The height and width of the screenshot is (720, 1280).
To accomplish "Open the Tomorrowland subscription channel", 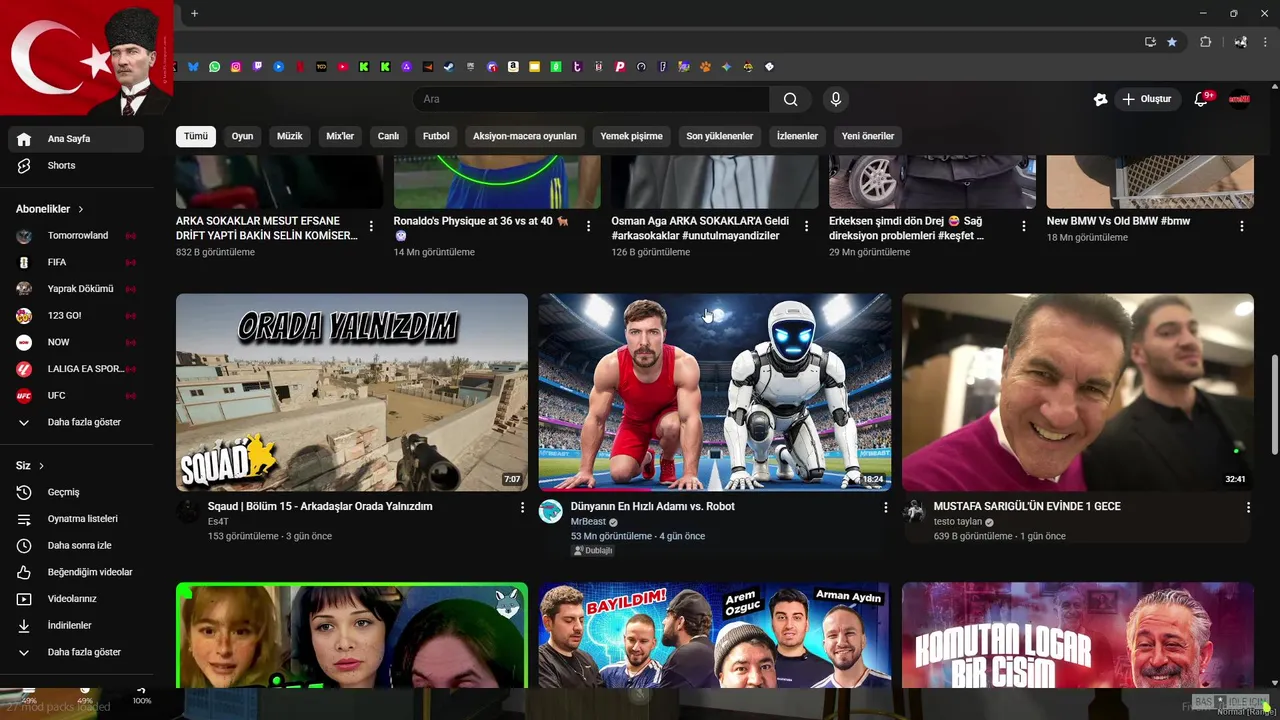I will [x=76, y=235].
